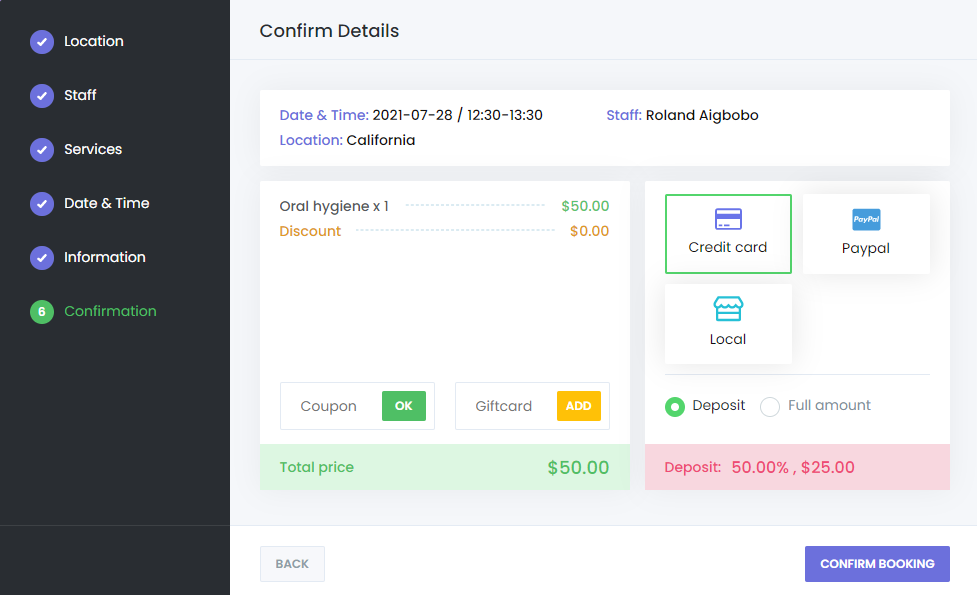
Task: Click the Information step checkmark icon
Action: tap(42, 258)
